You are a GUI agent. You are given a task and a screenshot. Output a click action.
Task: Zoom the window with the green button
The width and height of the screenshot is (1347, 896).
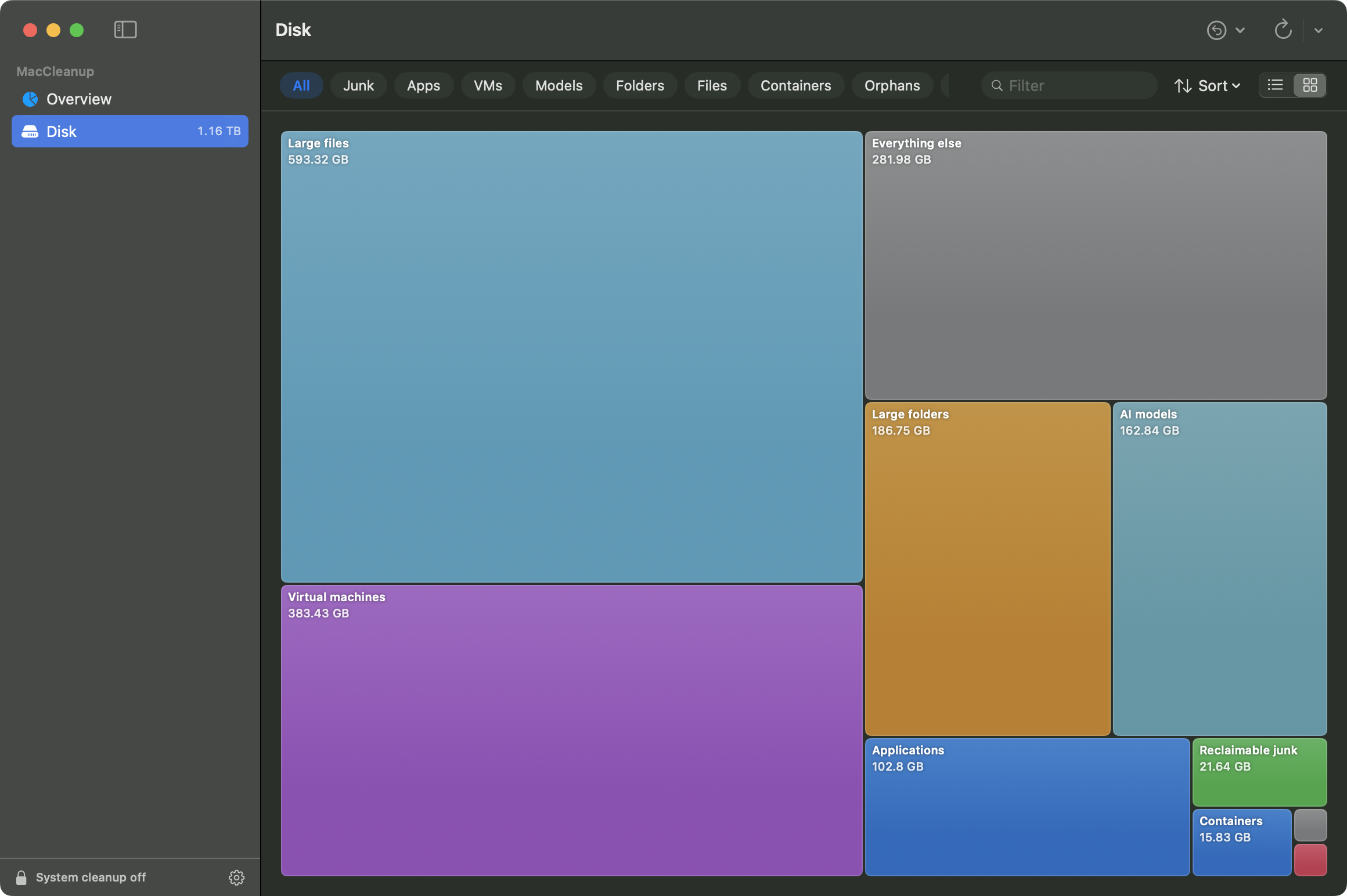(x=77, y=30)
